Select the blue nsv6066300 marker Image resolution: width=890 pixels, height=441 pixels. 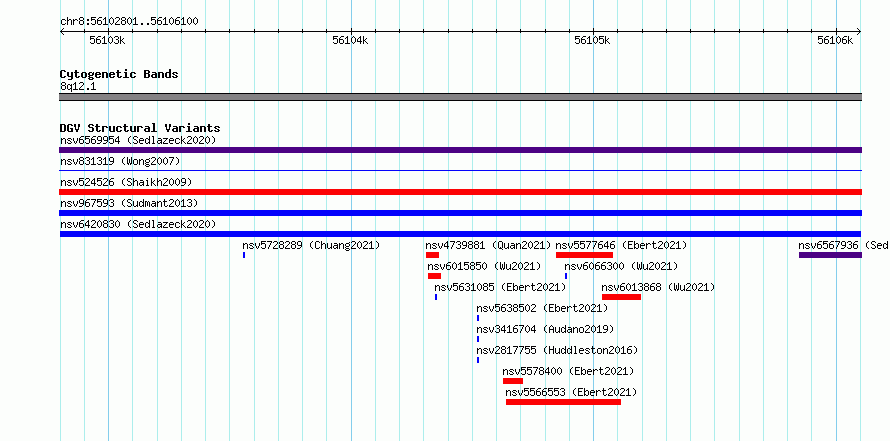coord(566,276)
